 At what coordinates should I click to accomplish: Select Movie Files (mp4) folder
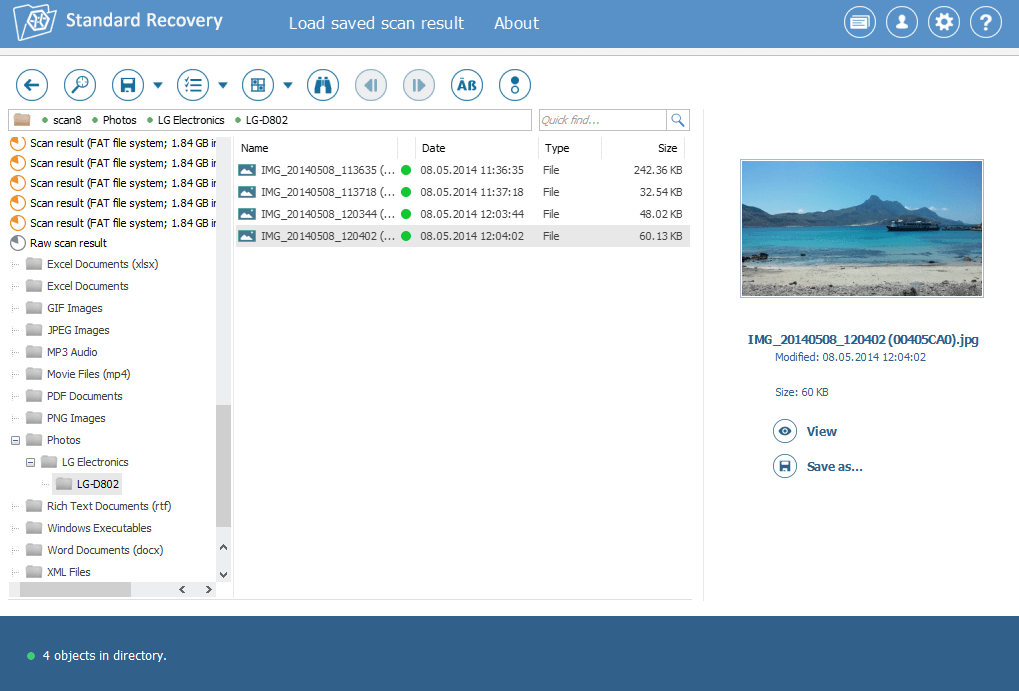coord(88,374)
